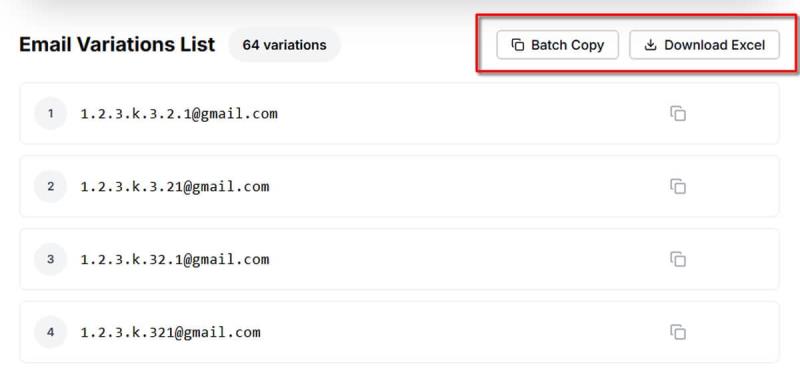
Task: Click the download arrow icon inside Download Excel
Action: click(650, 45)
